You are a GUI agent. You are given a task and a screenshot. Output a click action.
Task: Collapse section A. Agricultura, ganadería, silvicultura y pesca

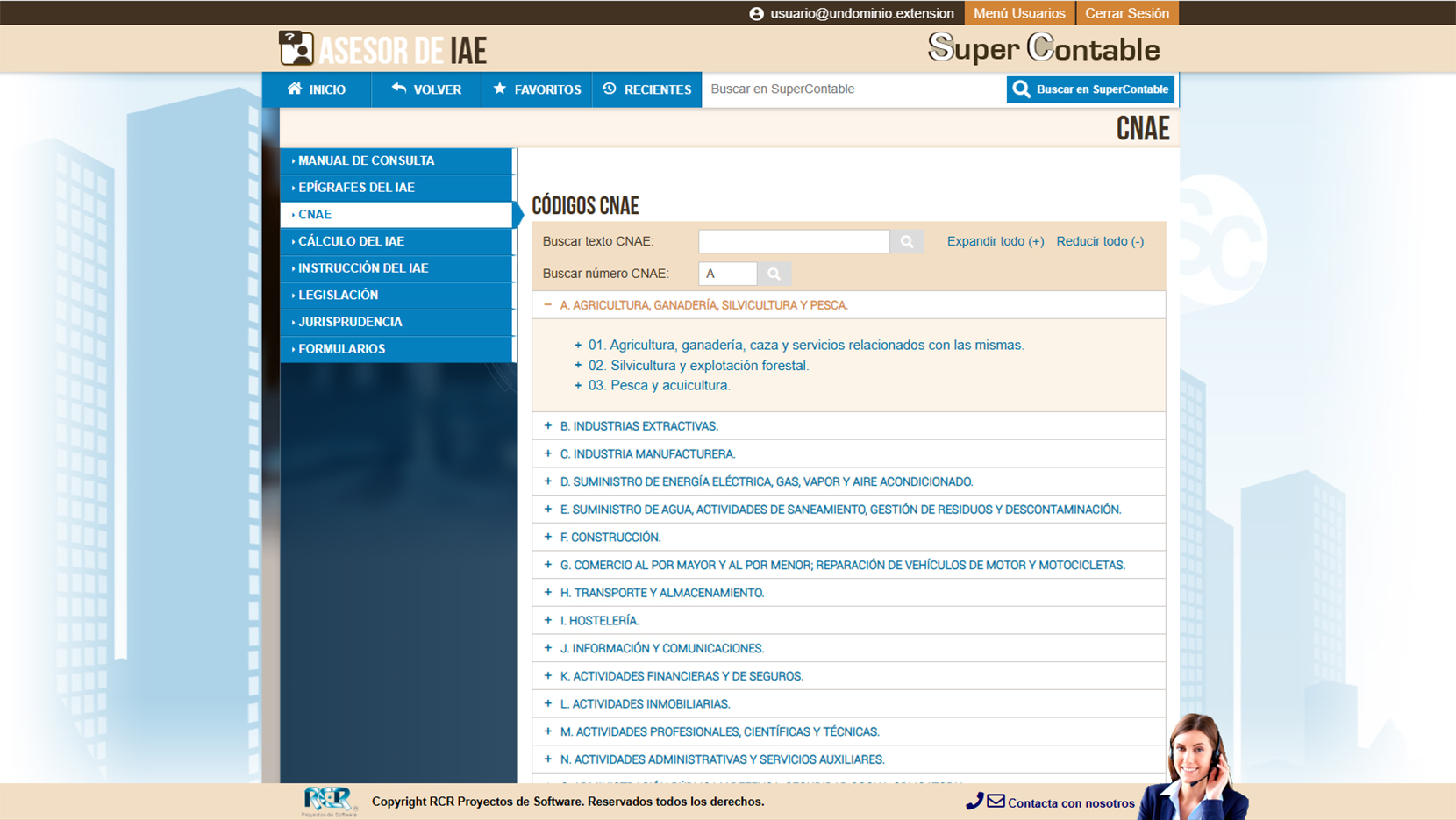click(548, 305)
